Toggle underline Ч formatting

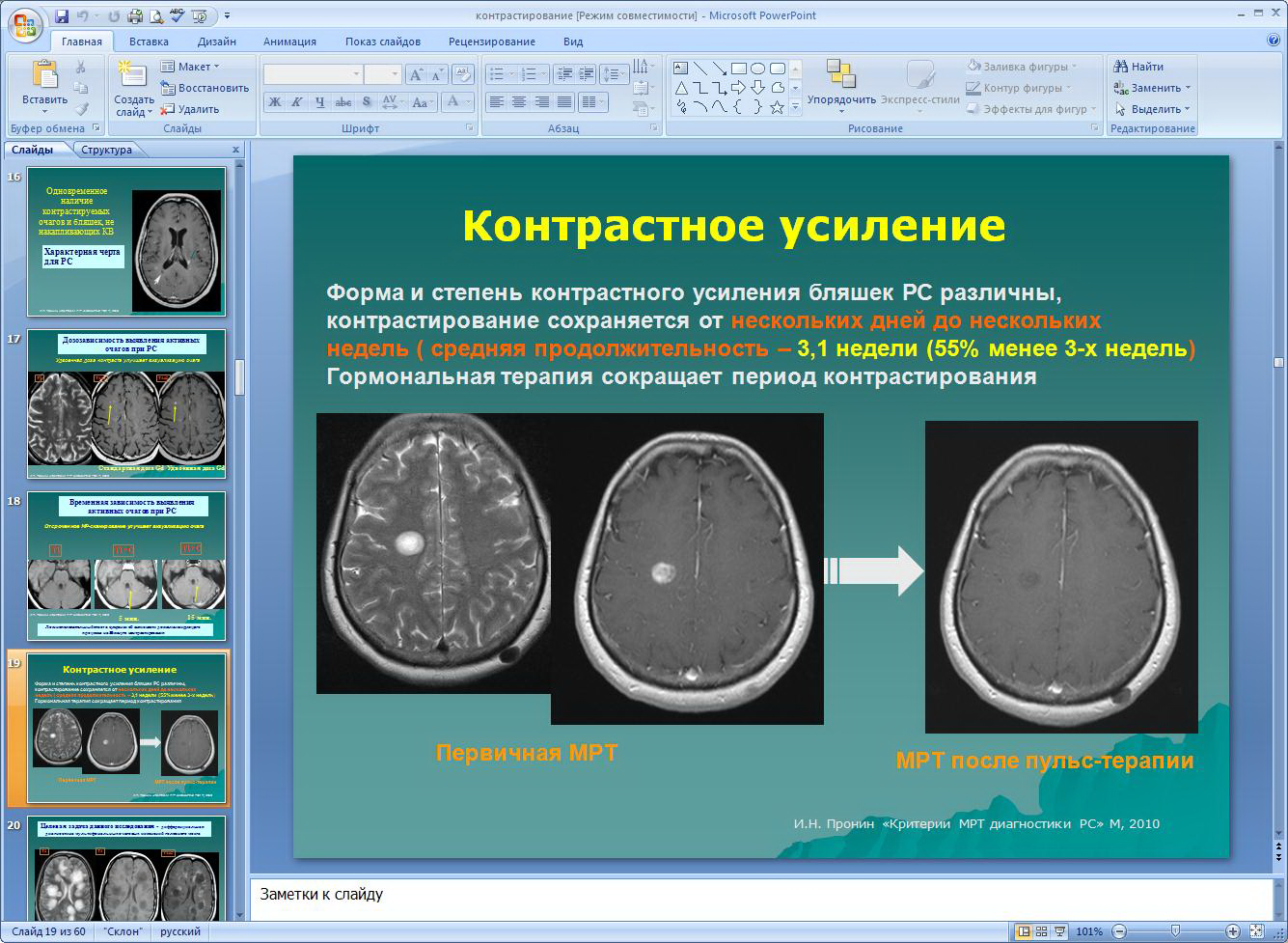(319, 101)
